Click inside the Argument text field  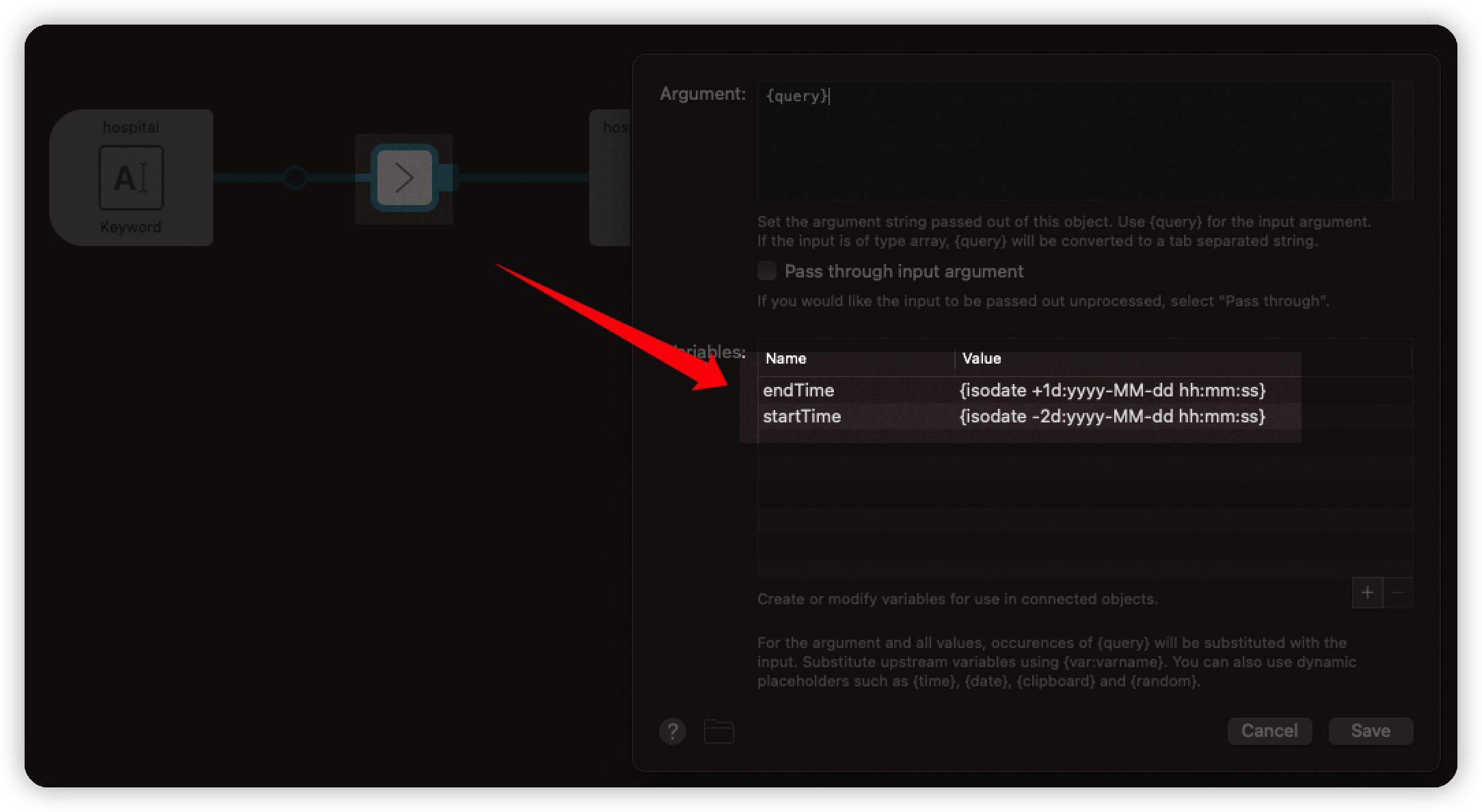[x=1073, y=141]
